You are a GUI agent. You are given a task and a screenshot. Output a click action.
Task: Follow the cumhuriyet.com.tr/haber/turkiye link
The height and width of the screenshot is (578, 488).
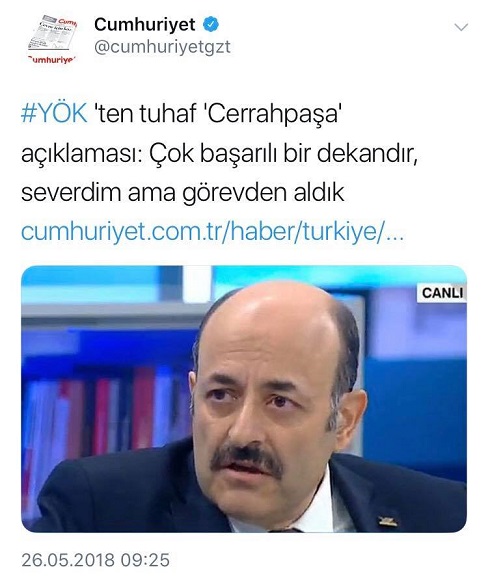pos(213,231)
